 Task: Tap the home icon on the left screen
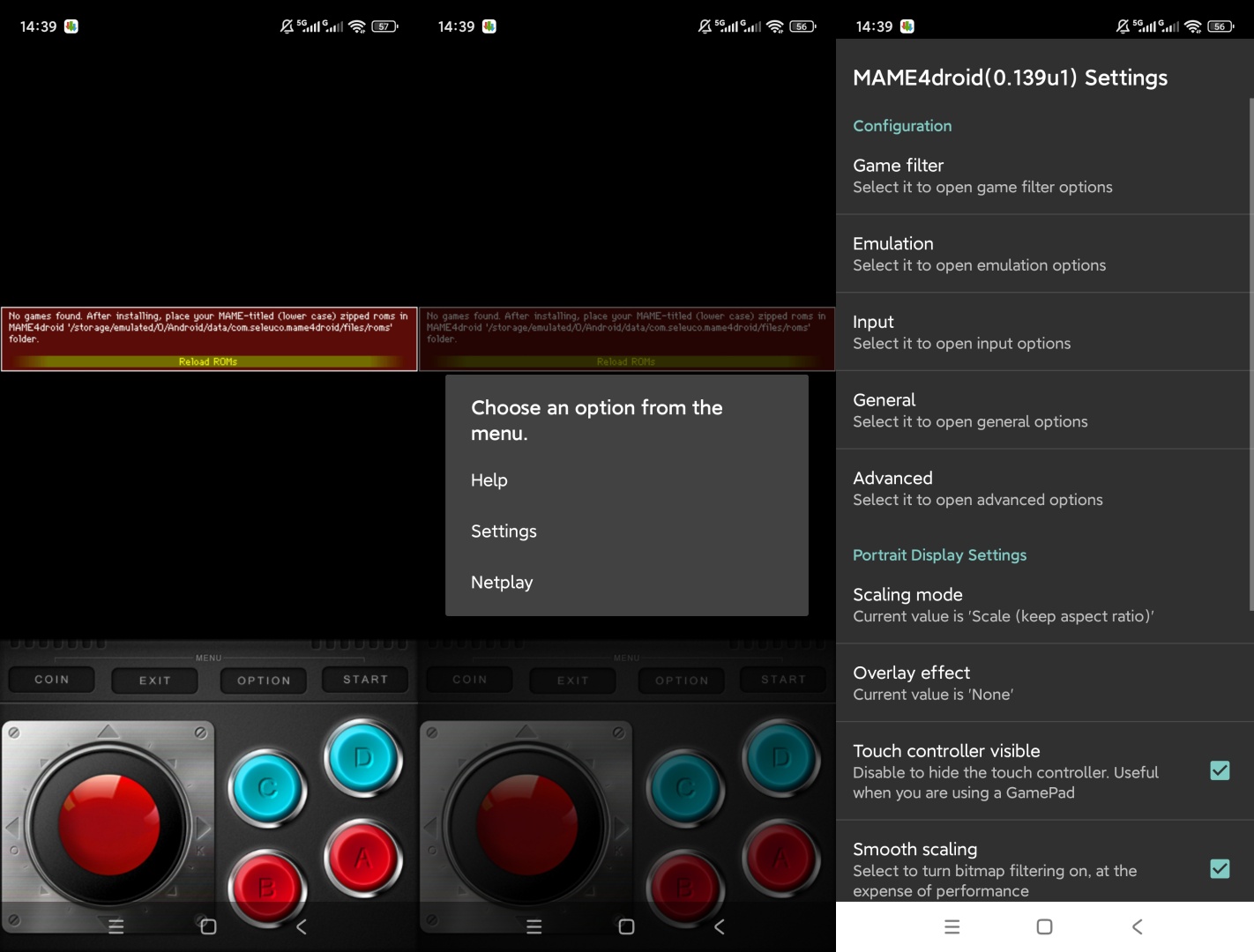208,926
